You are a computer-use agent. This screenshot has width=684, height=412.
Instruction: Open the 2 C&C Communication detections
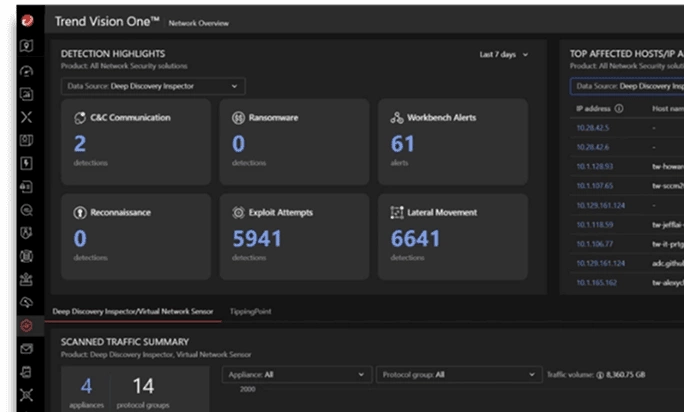tap(80, 144)
